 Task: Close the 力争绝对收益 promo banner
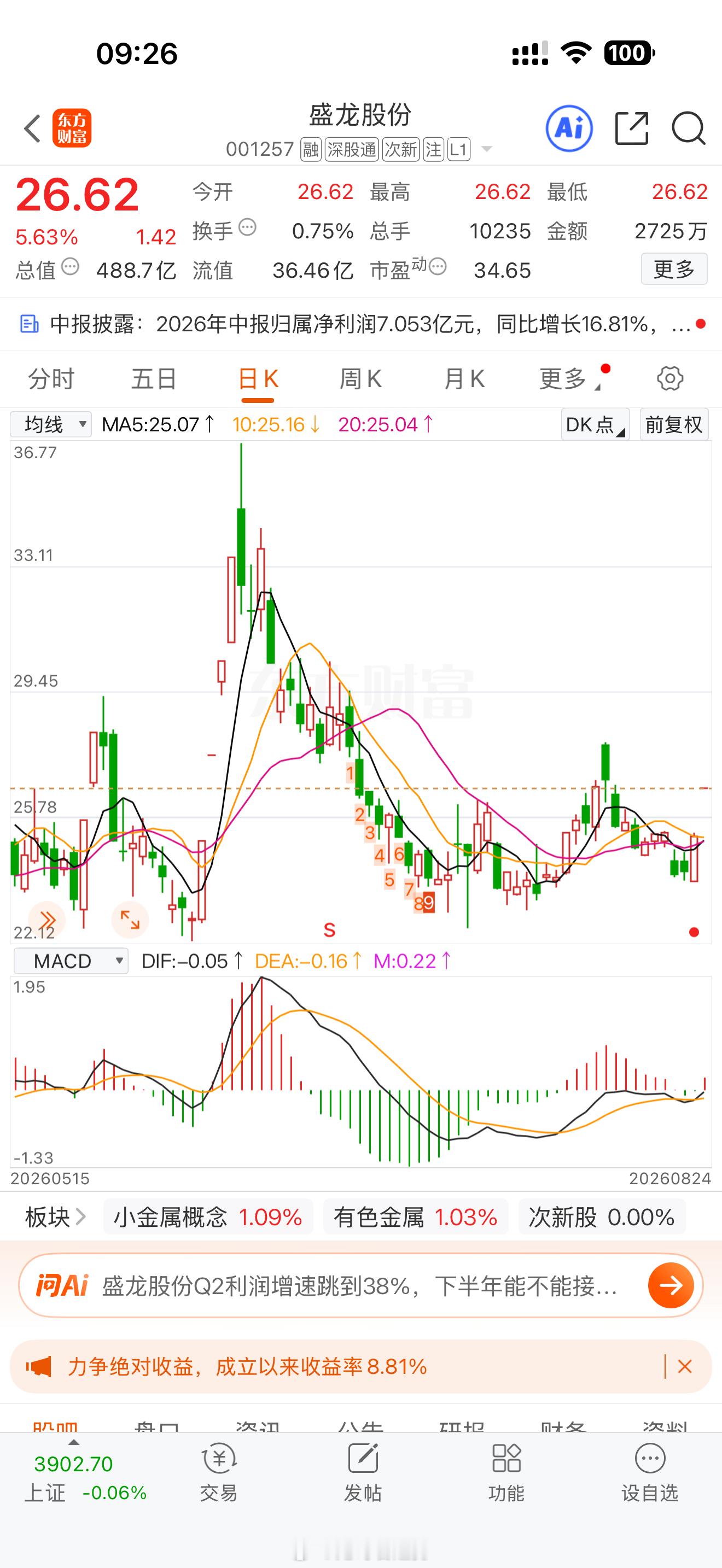pos(685,1367)
